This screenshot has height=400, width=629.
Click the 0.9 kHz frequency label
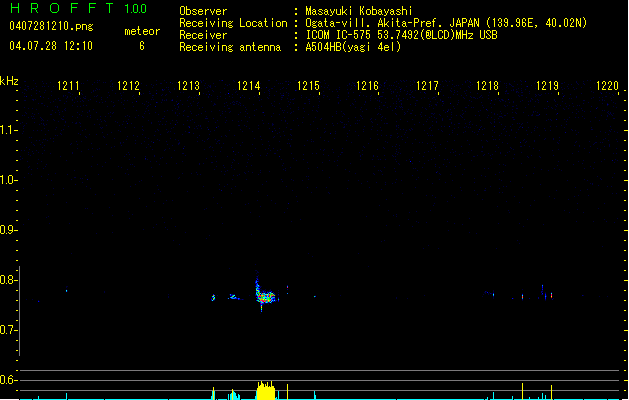8,230
